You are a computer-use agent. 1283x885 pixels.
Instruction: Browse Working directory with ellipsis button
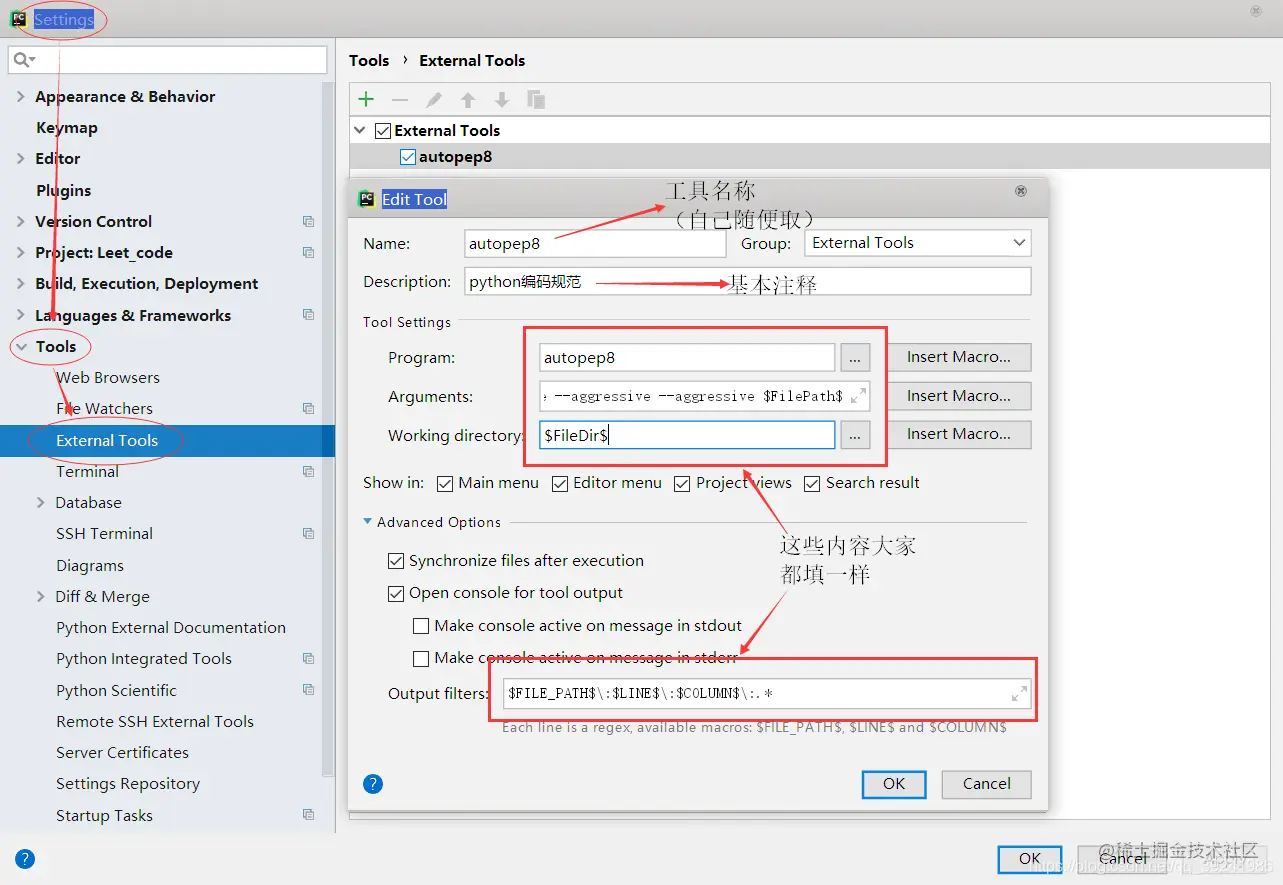pyautogui.click(x=855, y=434)
